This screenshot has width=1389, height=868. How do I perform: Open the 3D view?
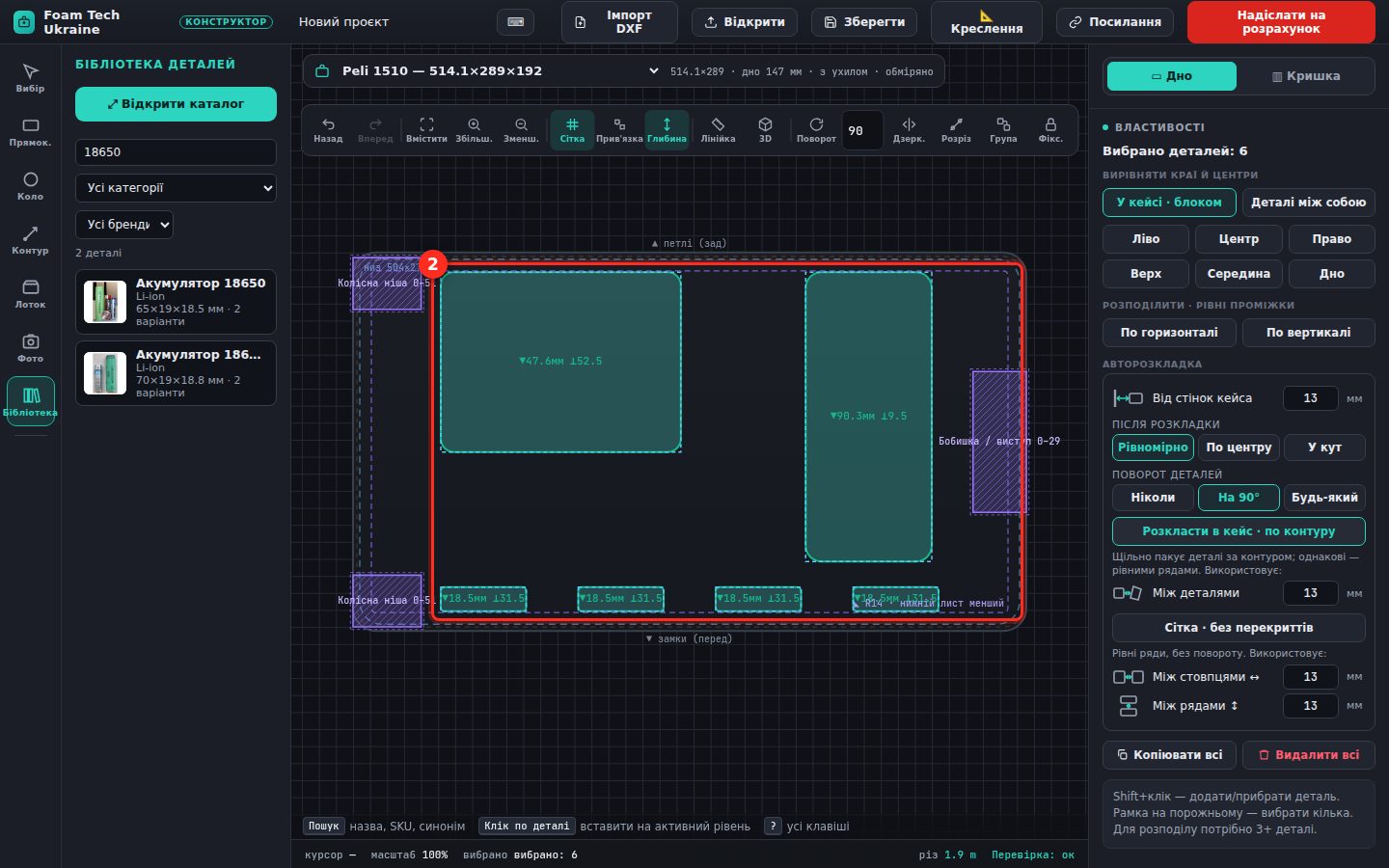tap(765, 130)
